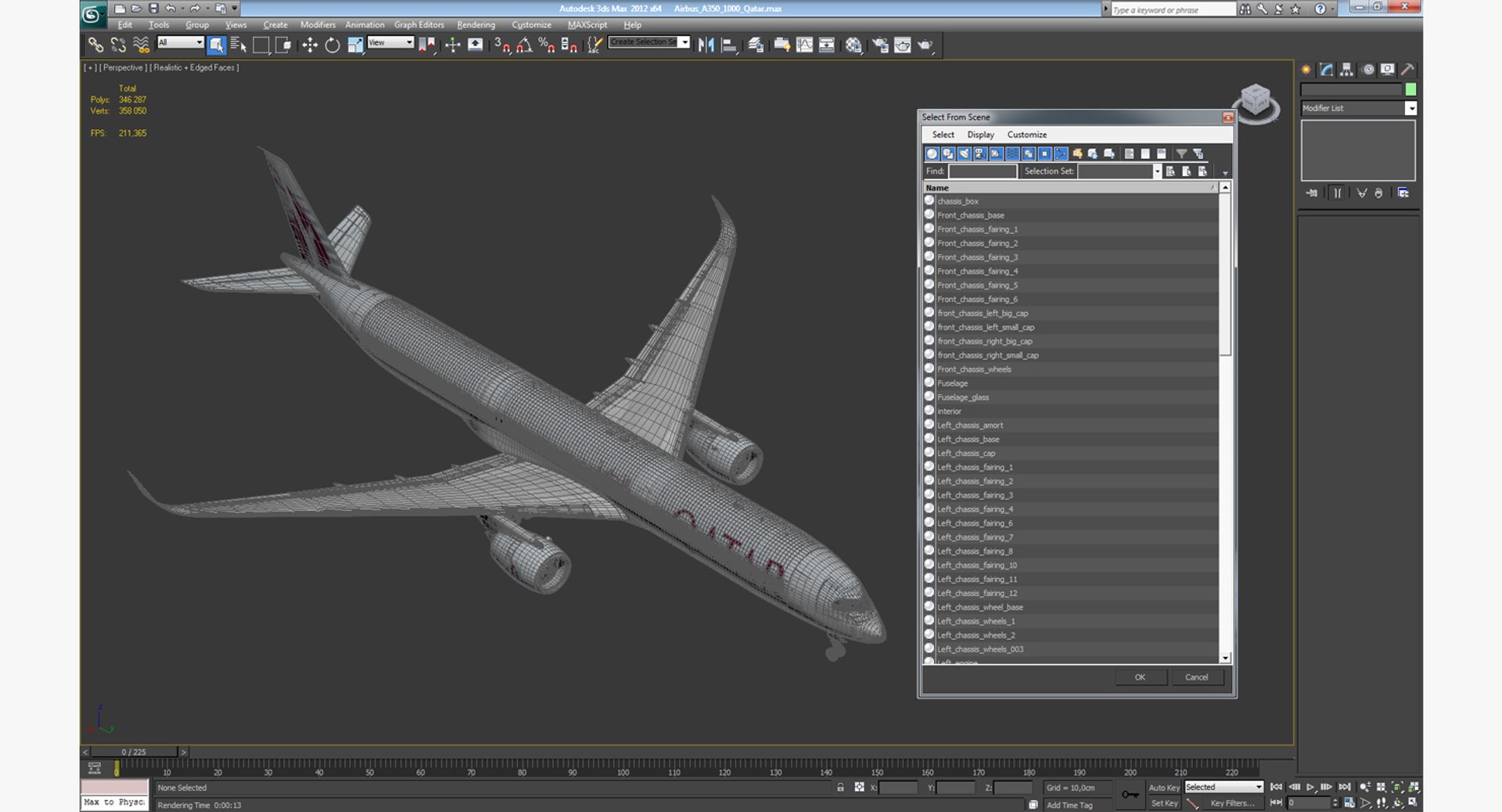Screen dimensions: 1502x812
Task: Toggle Display Lights filter in Select From Scene
Action: click(x=964, y=154)
